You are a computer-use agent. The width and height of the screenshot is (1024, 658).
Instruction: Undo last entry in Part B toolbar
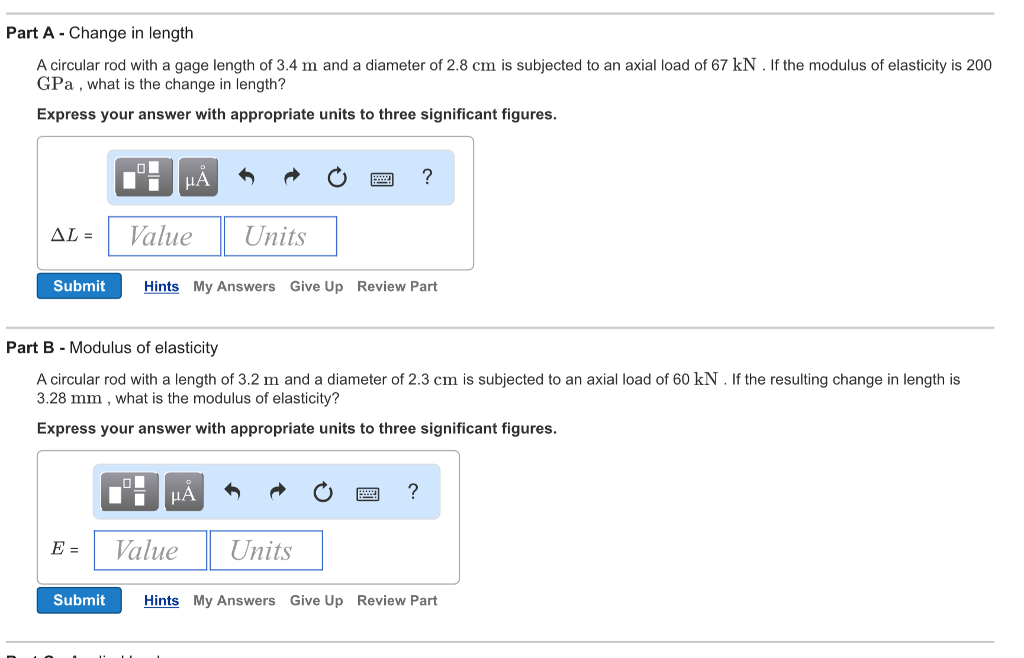tap(232, 492)
